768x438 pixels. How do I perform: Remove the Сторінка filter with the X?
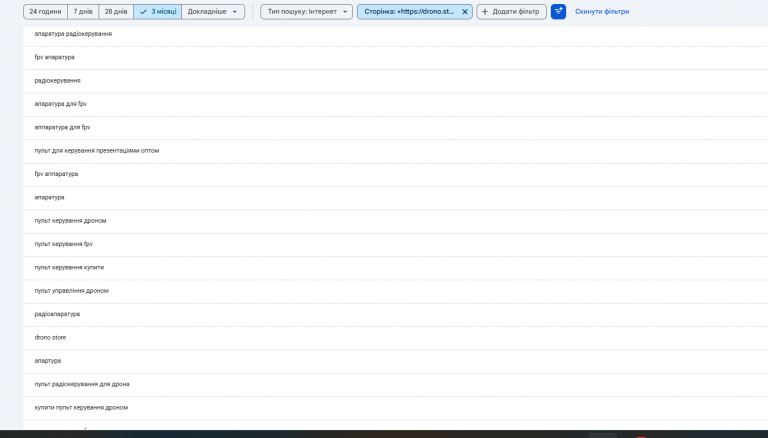pos(465,11)
